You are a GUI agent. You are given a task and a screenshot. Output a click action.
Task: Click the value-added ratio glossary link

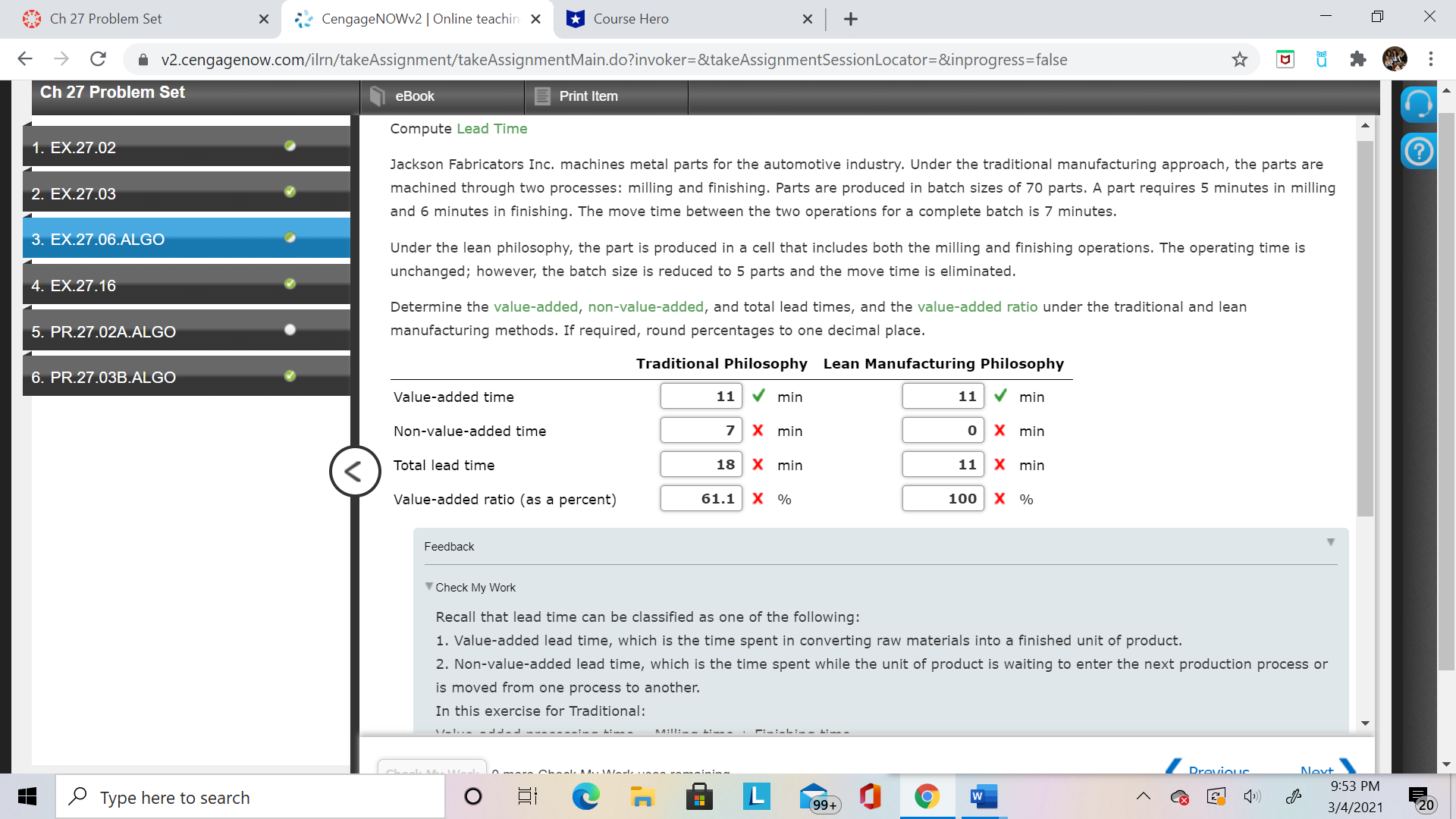click(x=977, y=306)
